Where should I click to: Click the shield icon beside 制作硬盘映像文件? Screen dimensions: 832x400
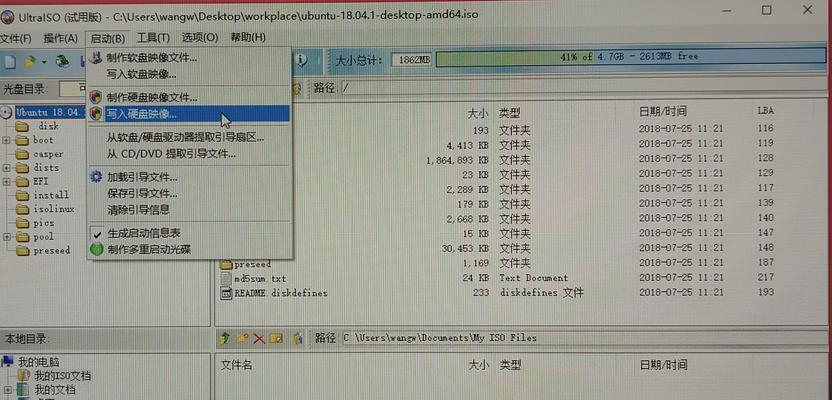coord(96,97)
